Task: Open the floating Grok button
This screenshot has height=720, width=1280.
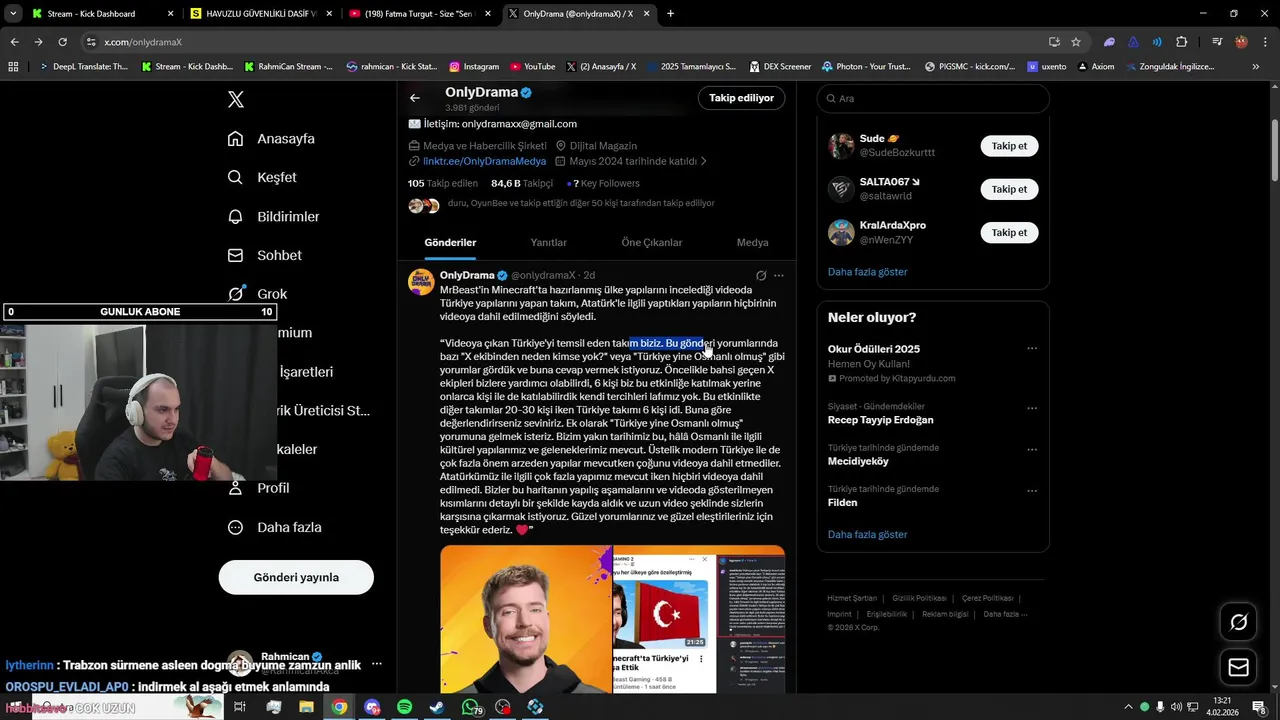Action: (1238, 622)
